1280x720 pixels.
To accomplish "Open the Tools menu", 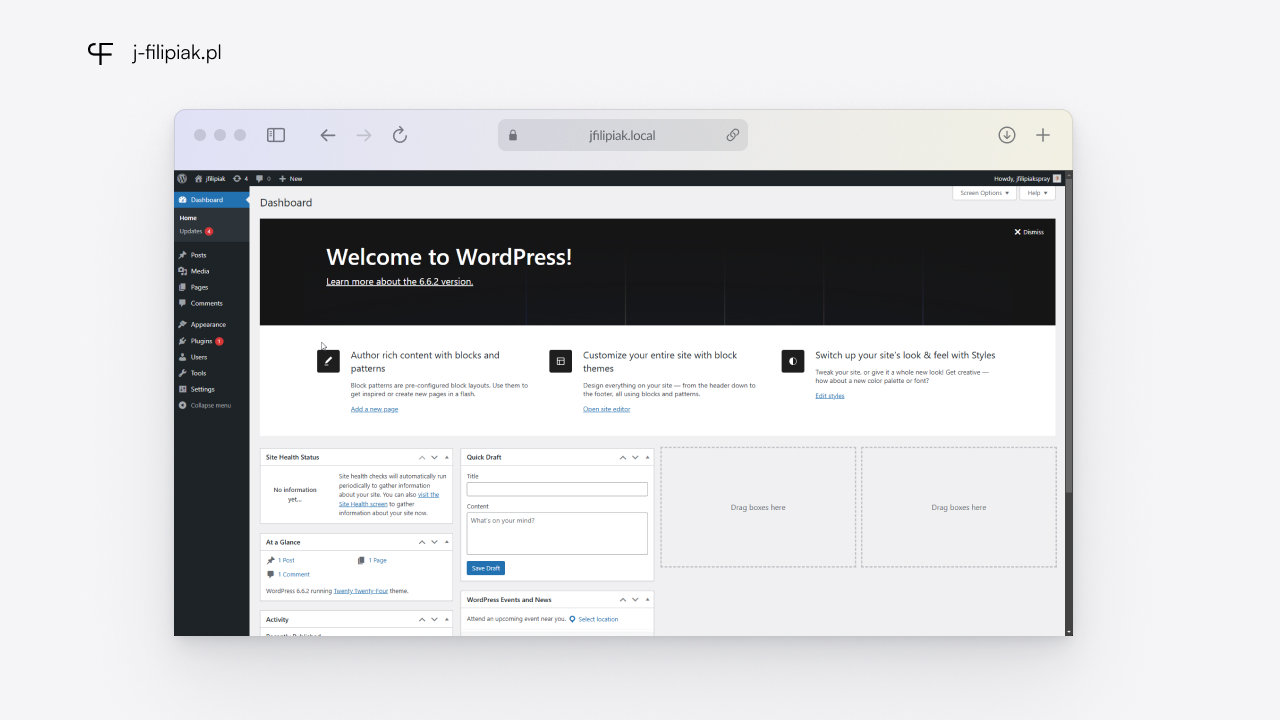I will 211,373.
